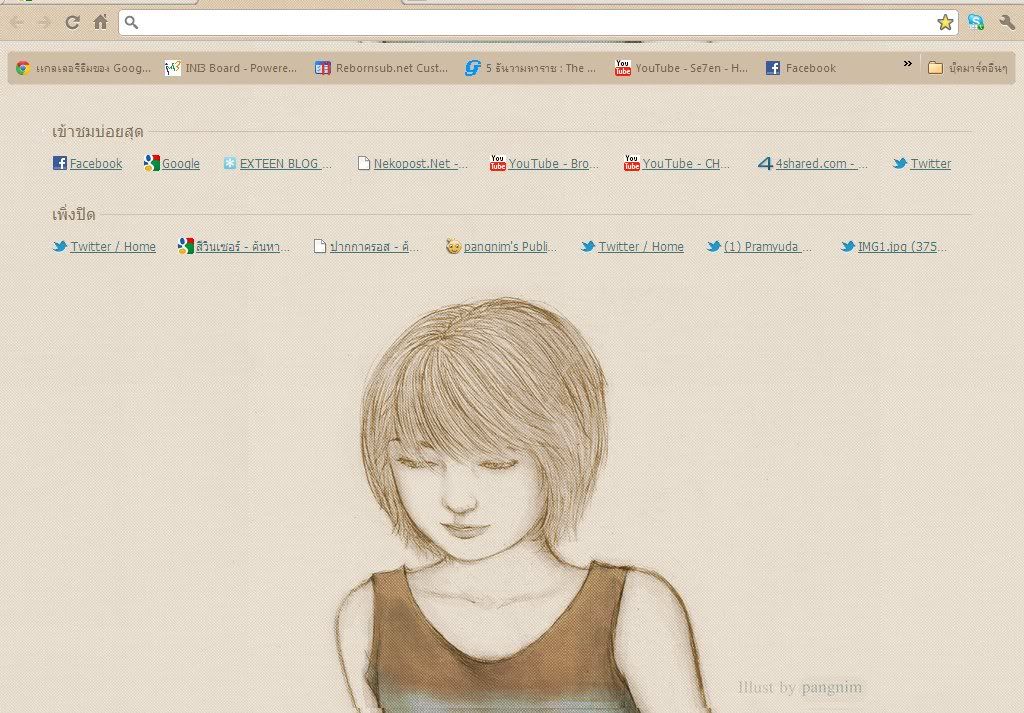This screenshot has width=1024, height=713.
Task: Open the Skype extension icon
Action: 975,22
